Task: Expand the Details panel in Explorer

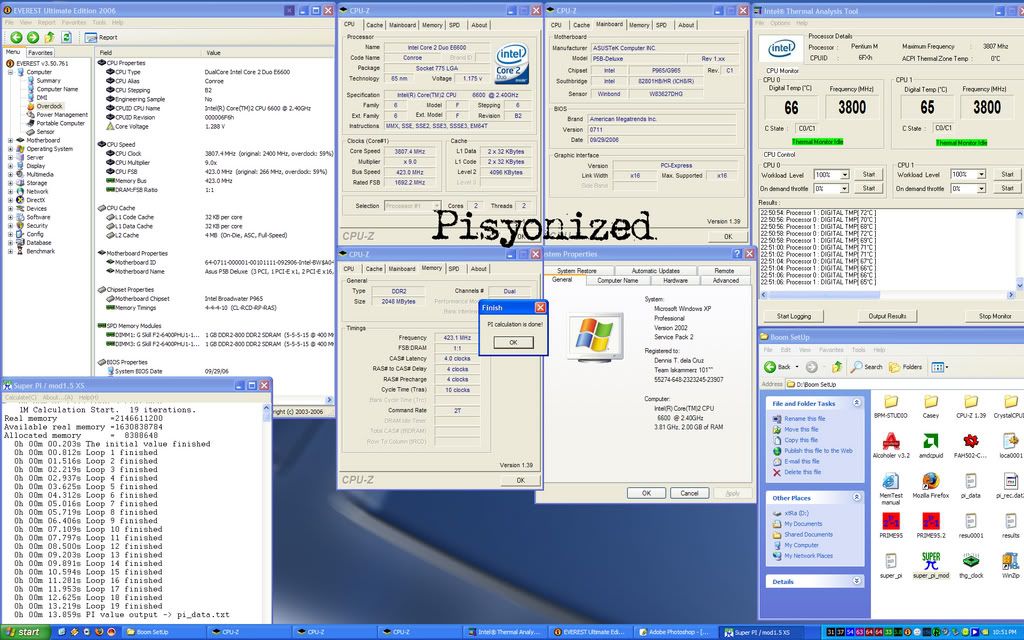Action: [x=856, y=581]
